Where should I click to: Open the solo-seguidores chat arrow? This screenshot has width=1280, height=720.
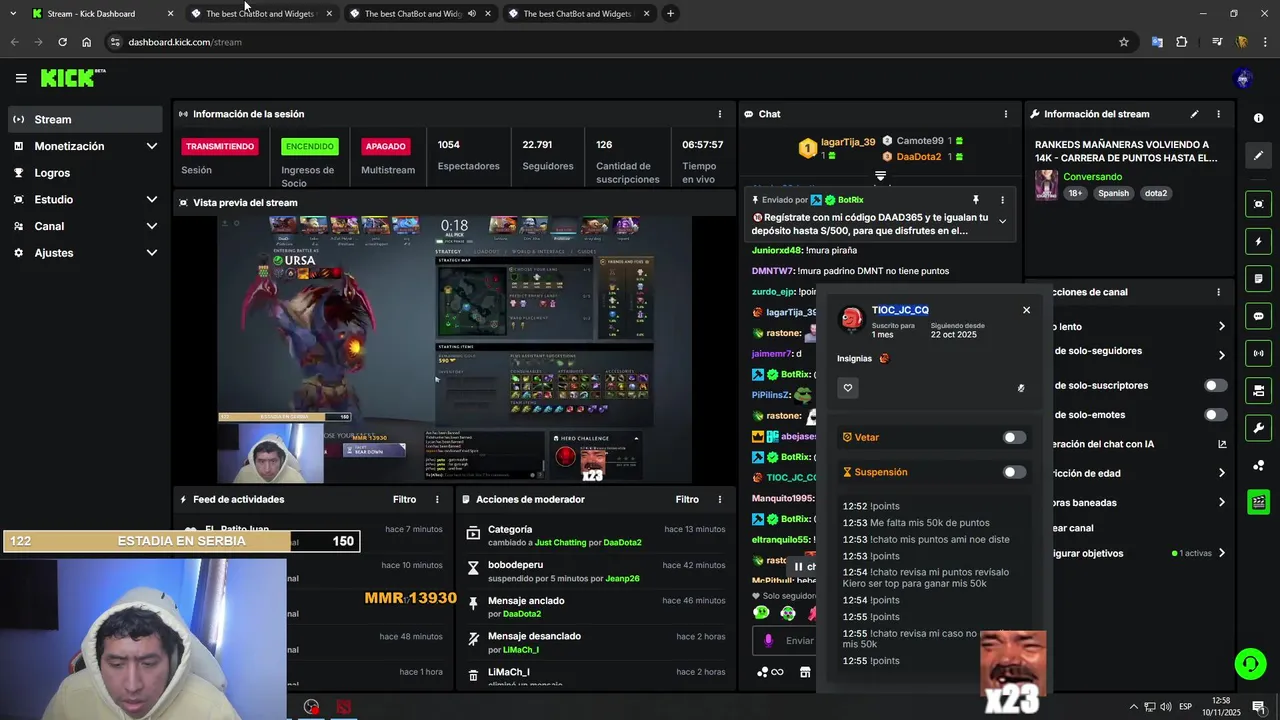pos(1221,355)
